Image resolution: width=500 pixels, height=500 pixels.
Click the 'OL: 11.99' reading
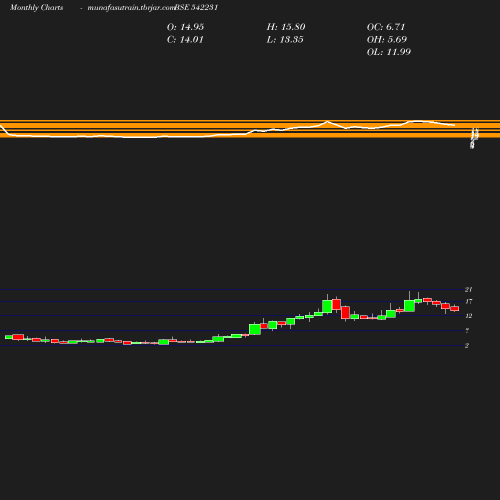point(389,52)
